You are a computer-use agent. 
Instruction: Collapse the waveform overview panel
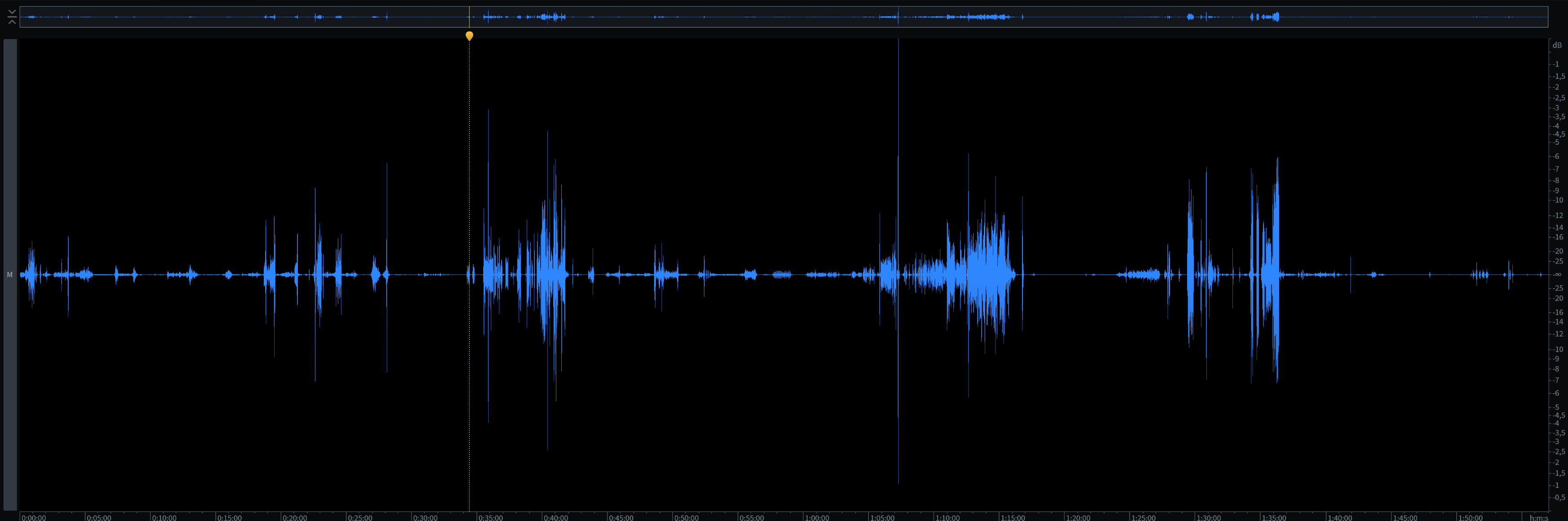point(12,17)
